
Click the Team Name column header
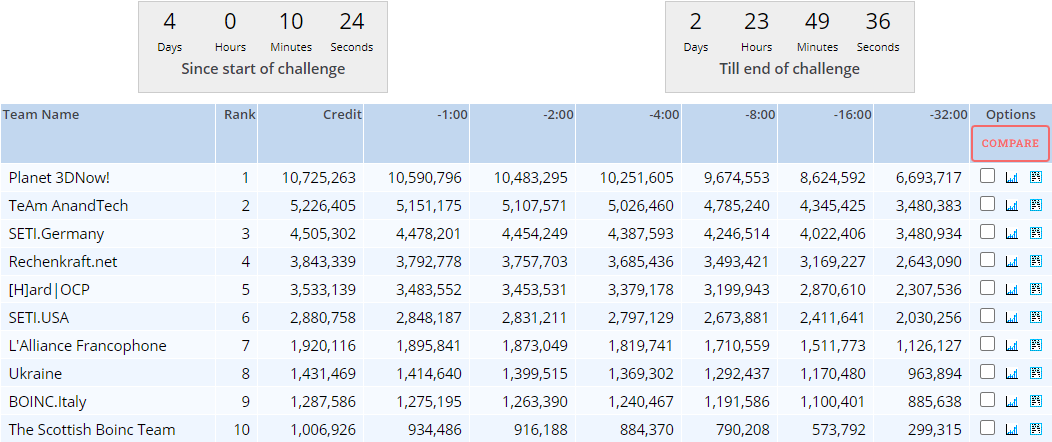41,115
